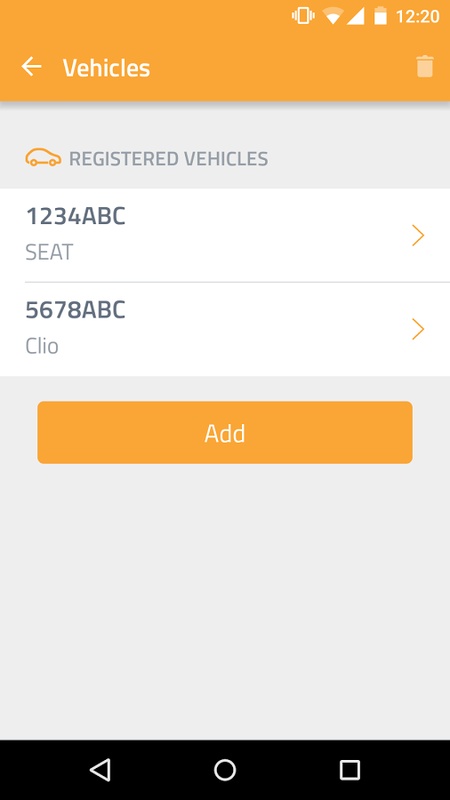Click the orange car icon
The width and height of the screenshot is (450, 800).
pyautogui.click(x=43, y=158)
